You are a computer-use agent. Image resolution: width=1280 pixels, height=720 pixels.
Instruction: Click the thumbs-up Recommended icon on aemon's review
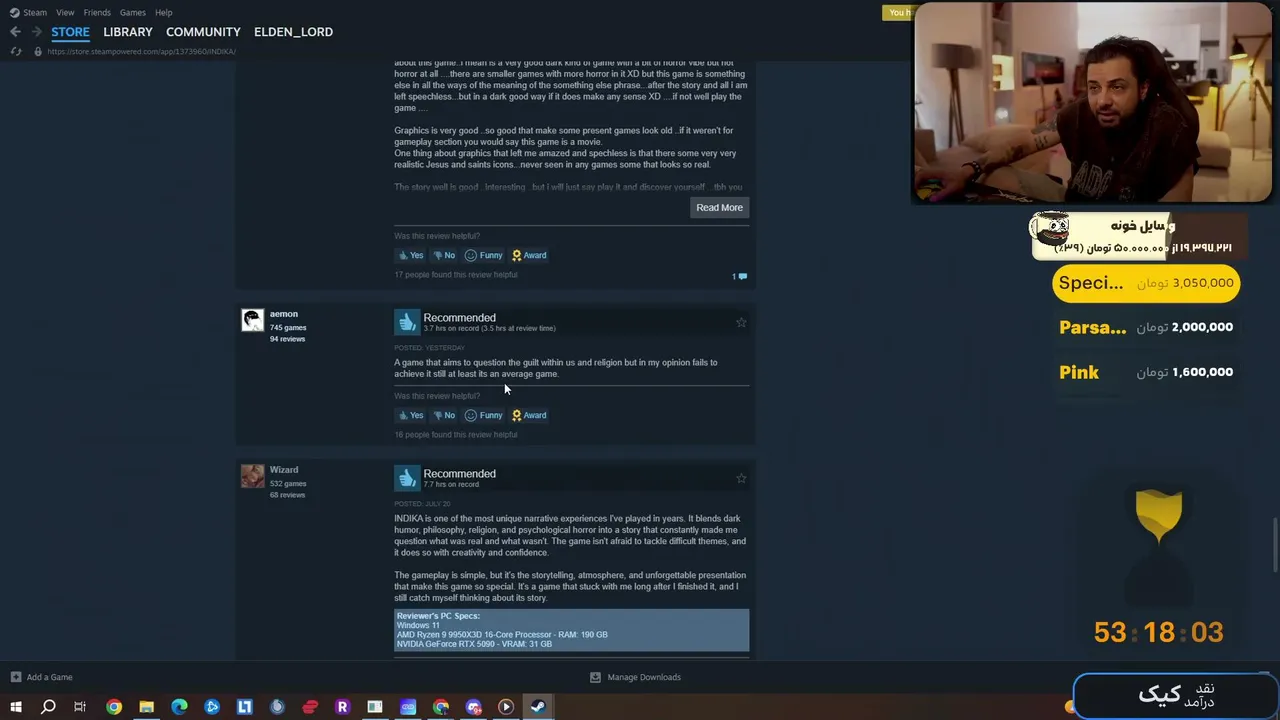point(406,322)
